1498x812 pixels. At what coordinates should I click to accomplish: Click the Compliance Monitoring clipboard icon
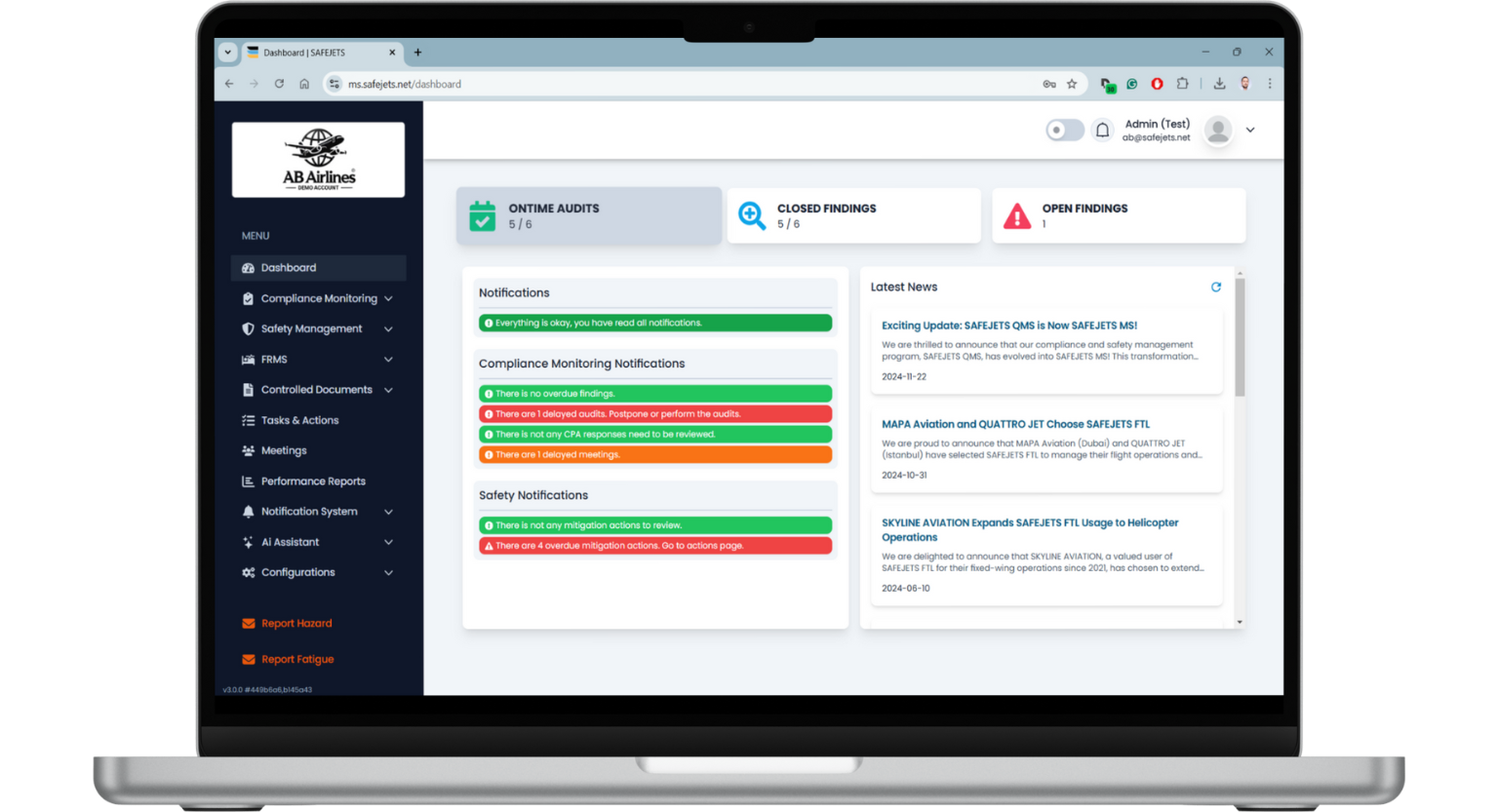tap(248, 298)
